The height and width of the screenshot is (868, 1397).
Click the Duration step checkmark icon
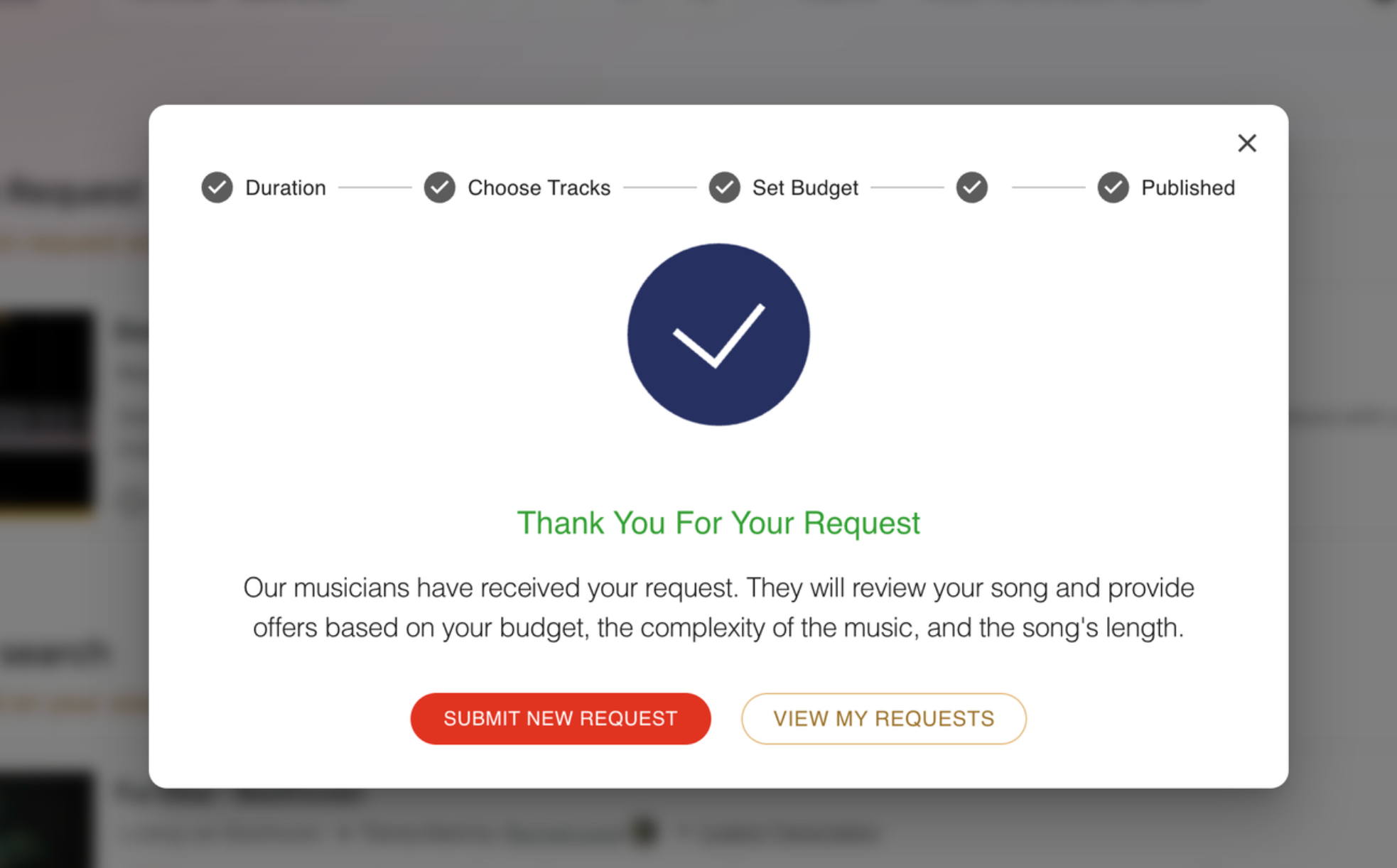click(x=217, y=188)
